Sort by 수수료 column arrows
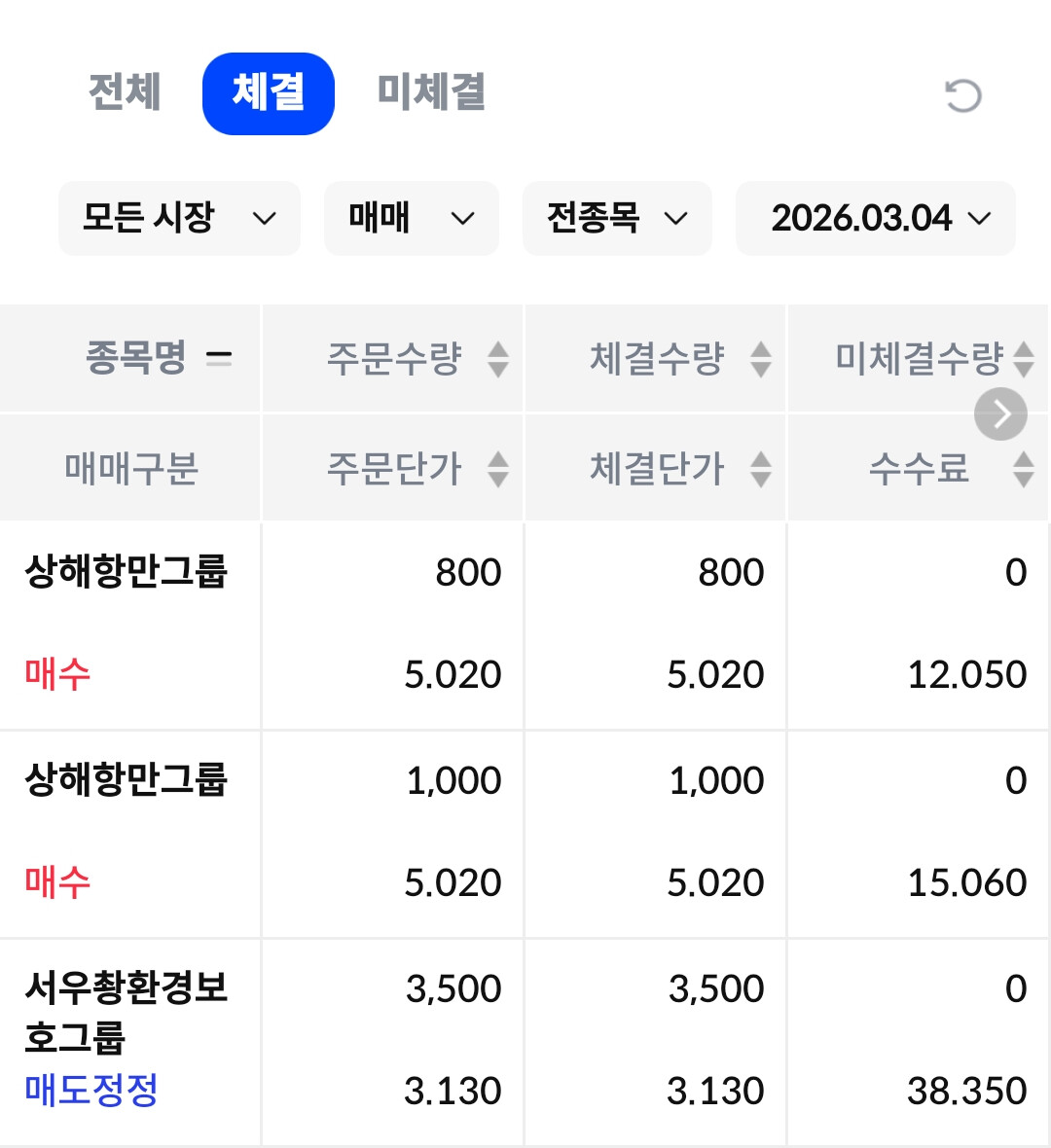Screen dimensions: 1051x1148 coord(1023,469)
